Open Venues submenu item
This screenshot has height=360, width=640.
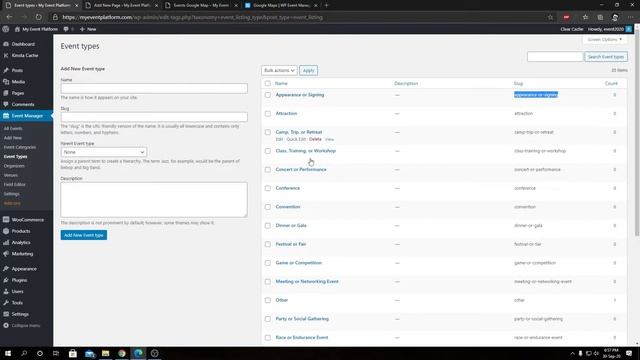click(11, 175)
